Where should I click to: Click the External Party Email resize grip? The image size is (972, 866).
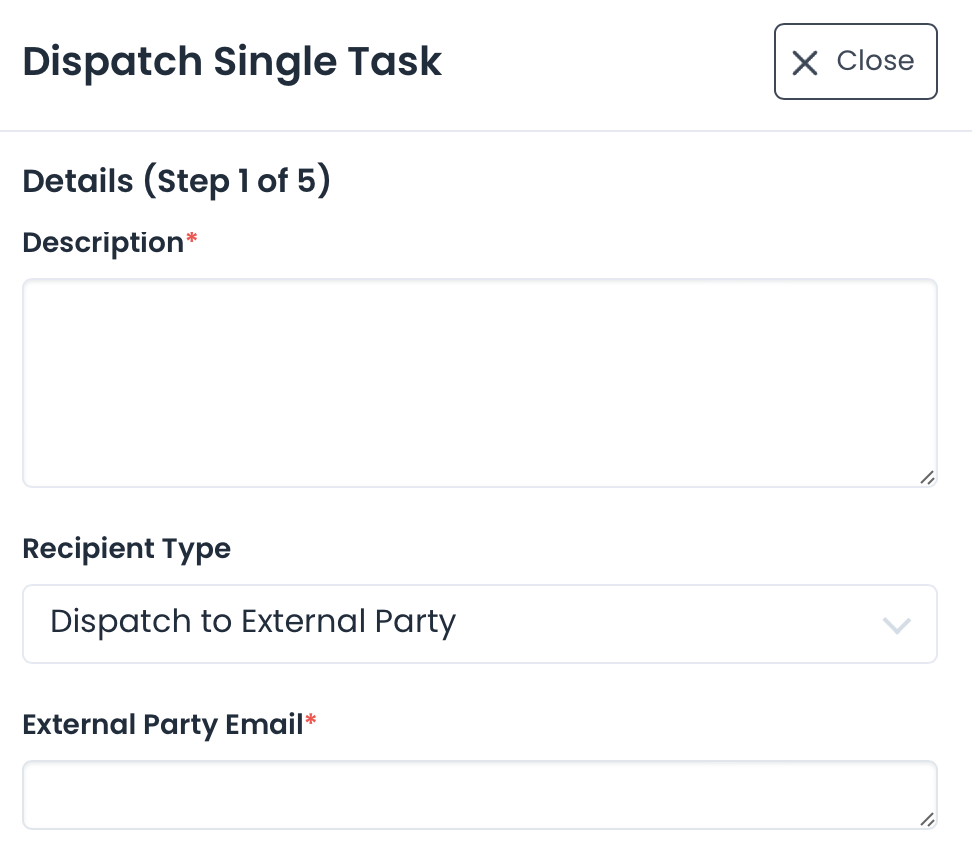[x=927, y=819]
